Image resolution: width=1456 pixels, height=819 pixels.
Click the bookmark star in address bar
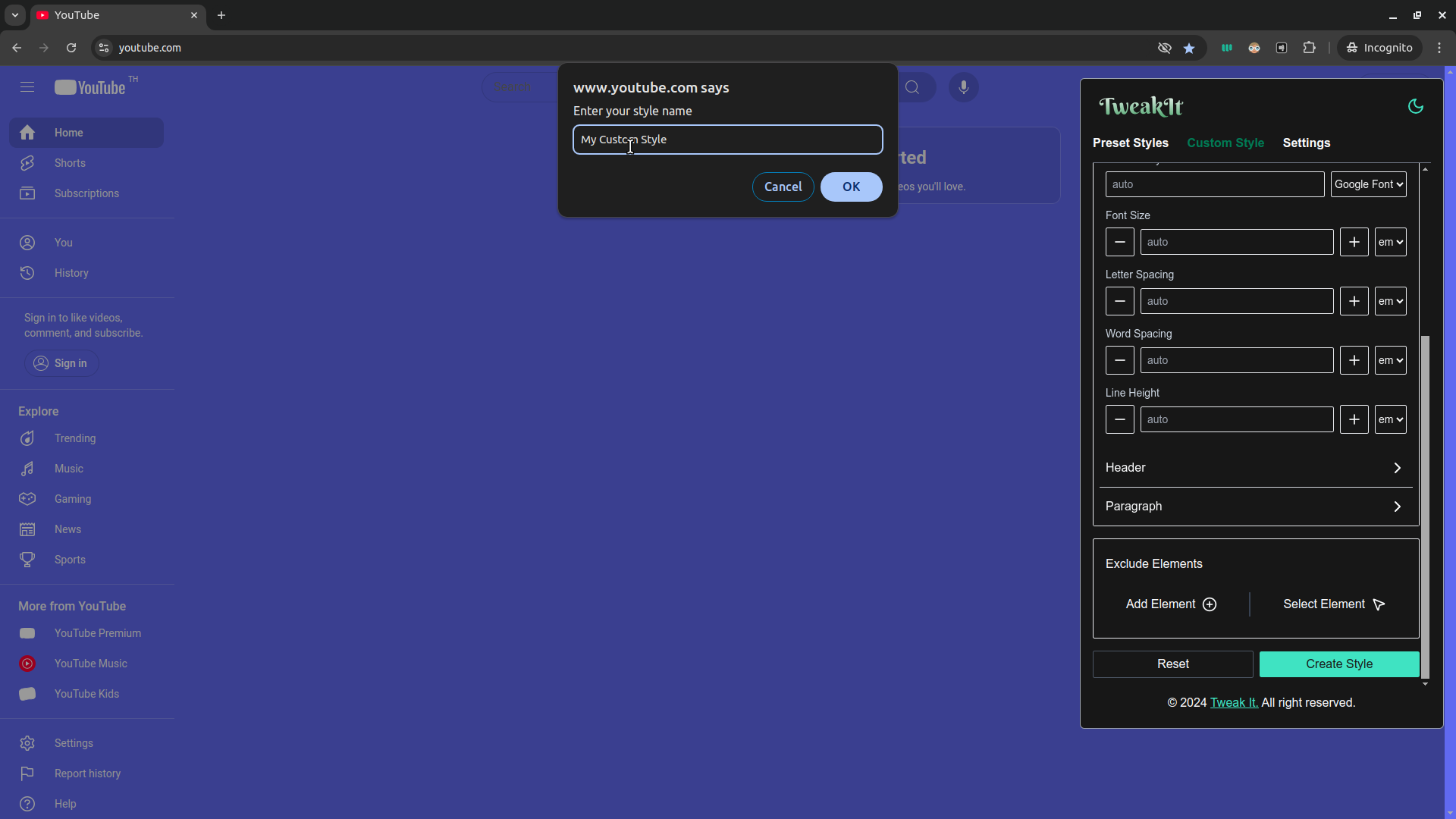1189,48
